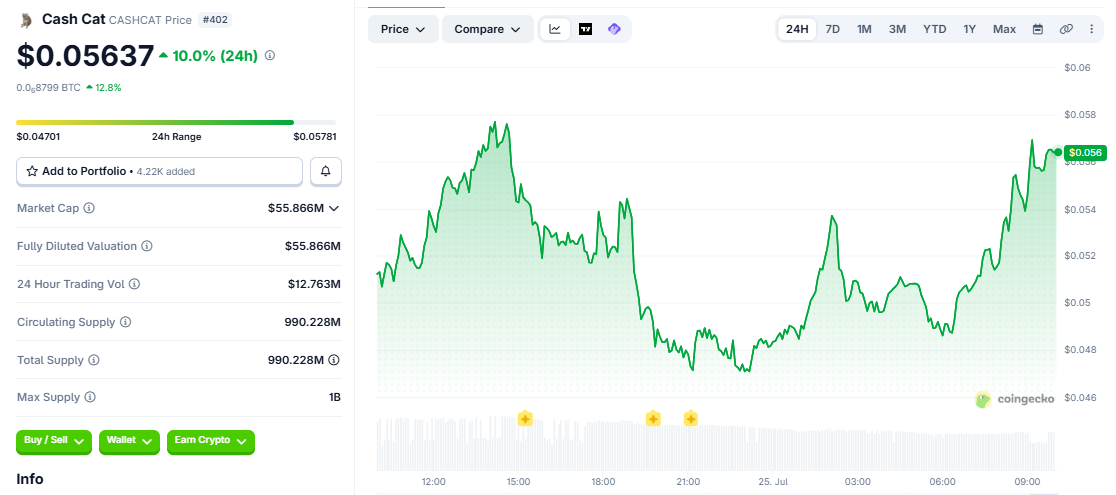This screenshot has width=1116, height=495.
Task: Show Fully Diluted Valuation info icon
Action: 146,246
